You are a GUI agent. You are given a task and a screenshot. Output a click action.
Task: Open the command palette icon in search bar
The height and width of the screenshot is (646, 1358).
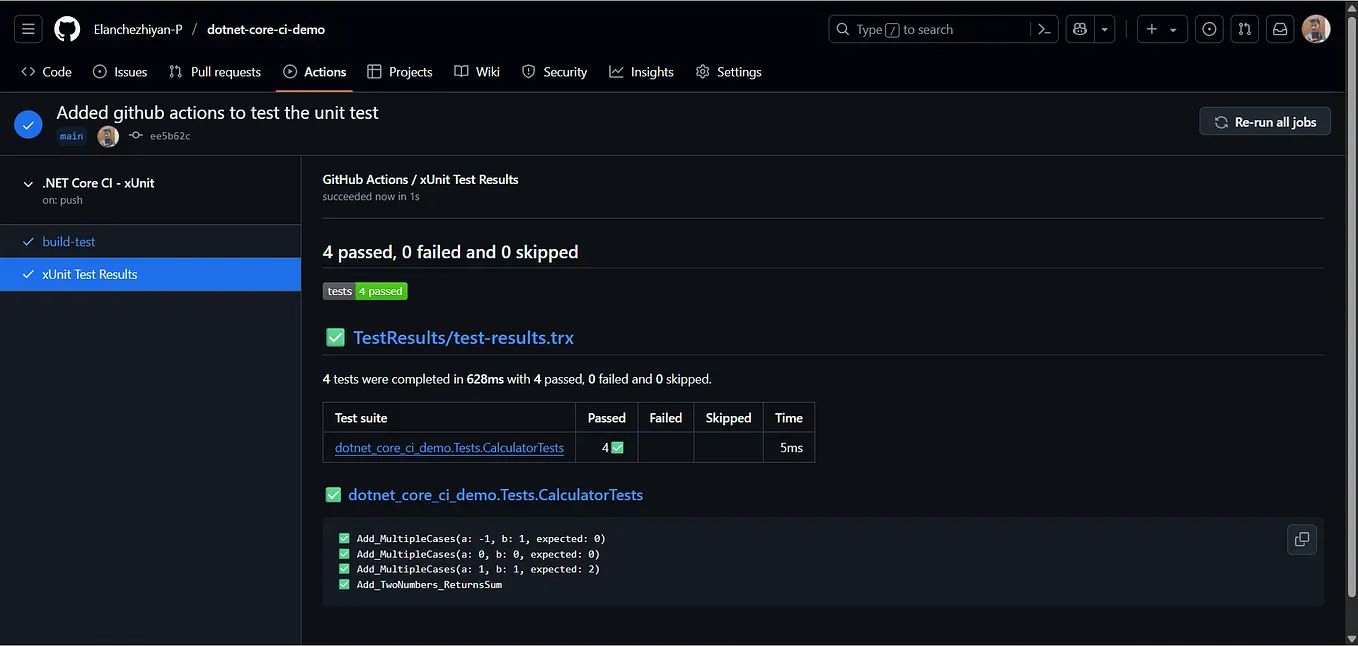[x=1043, y=29]
